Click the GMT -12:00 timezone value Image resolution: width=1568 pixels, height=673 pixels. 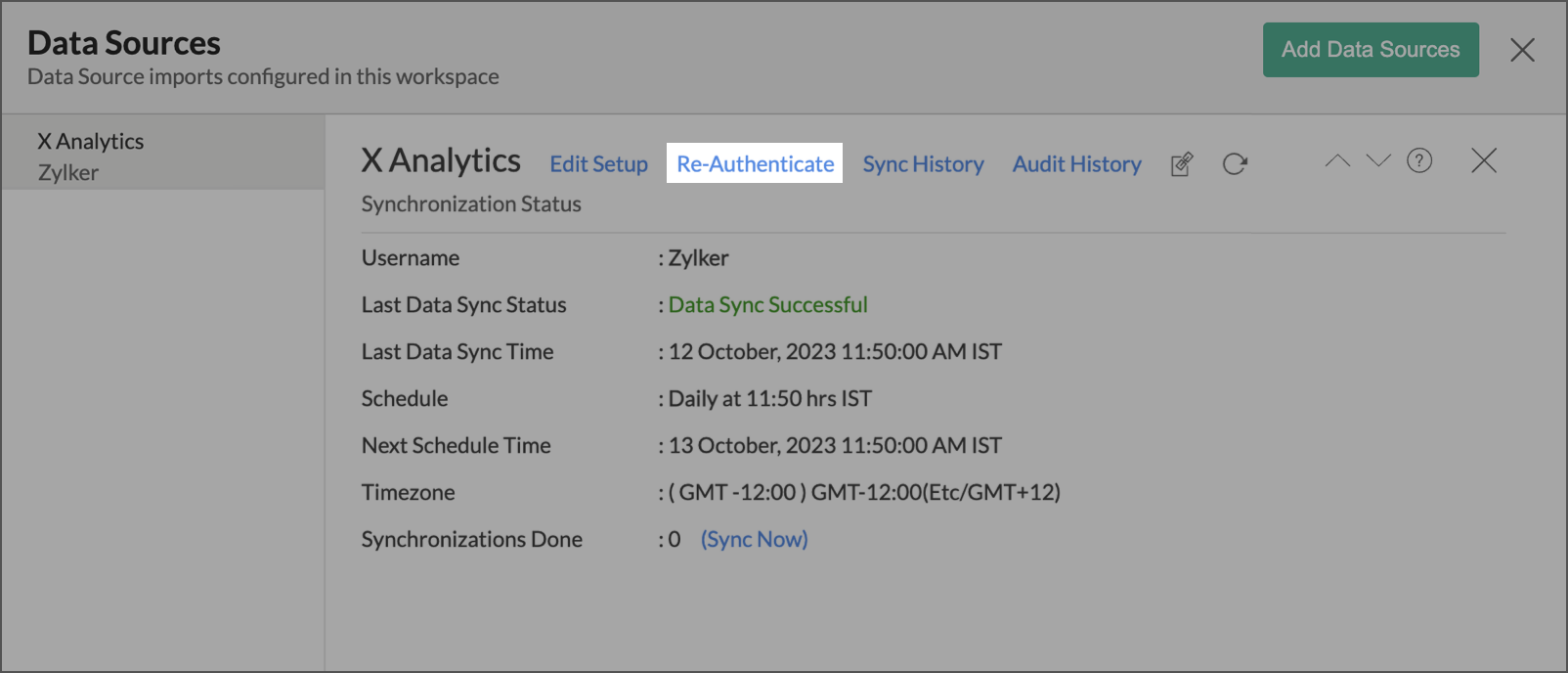864,493
